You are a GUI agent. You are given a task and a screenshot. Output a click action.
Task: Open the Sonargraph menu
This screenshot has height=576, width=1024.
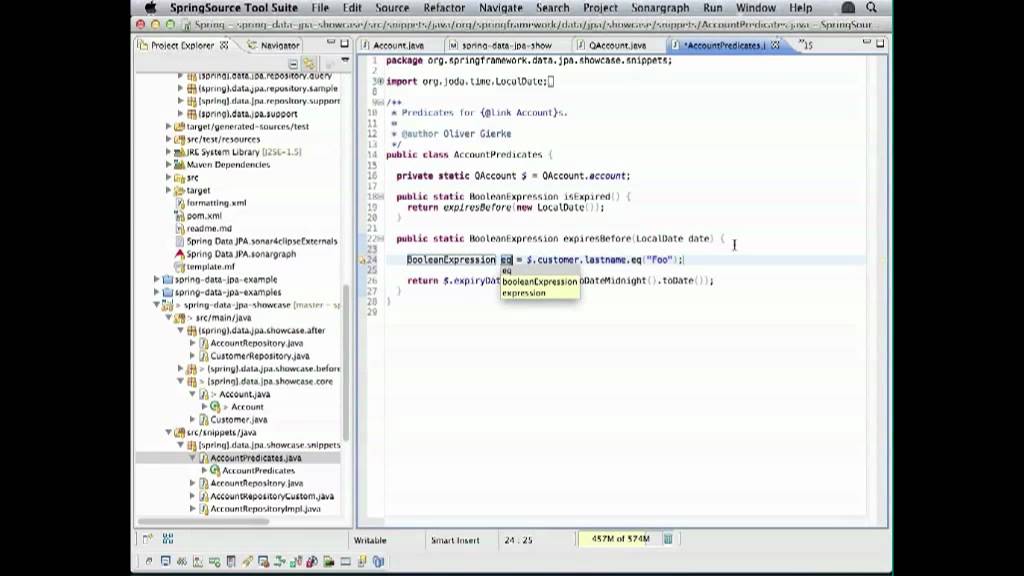click(660, 8)
